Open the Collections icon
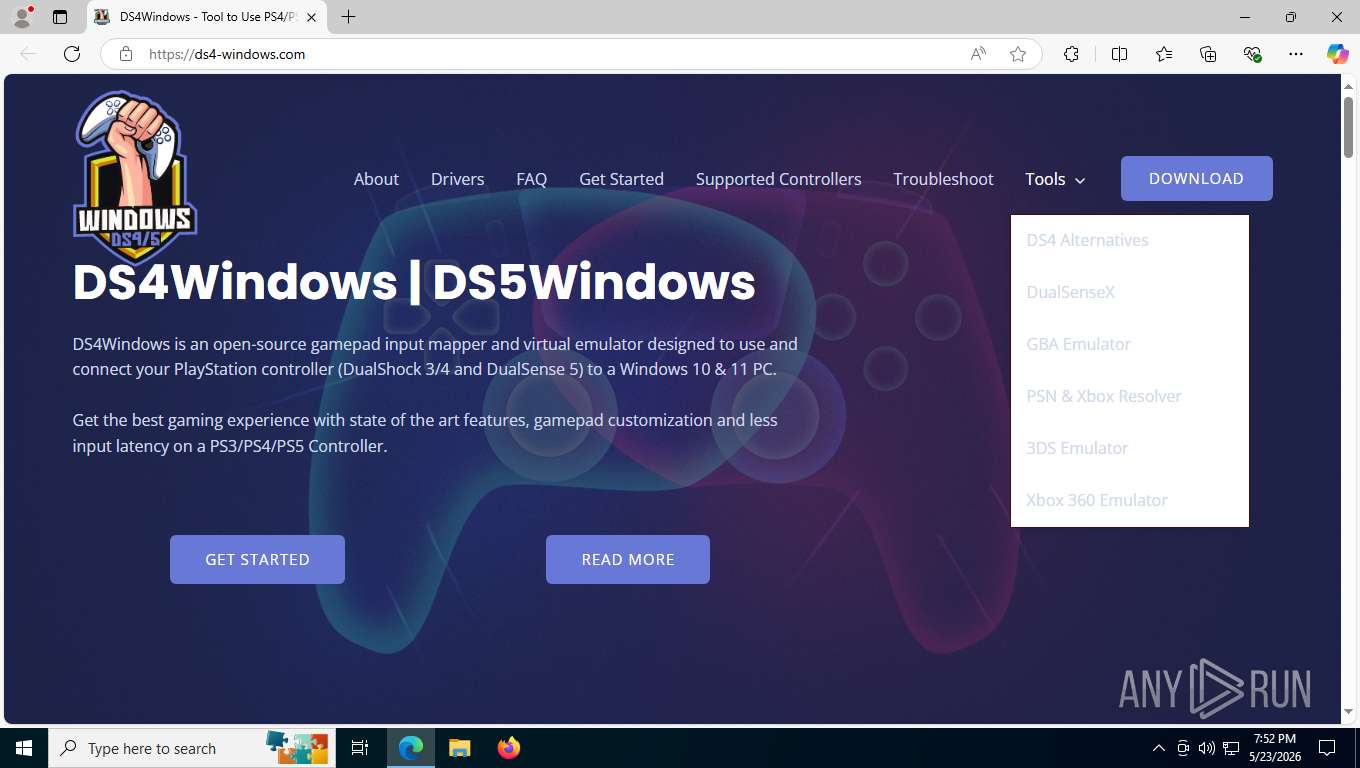Viewport: 1360px width, 768px height. click(1208, 54)
